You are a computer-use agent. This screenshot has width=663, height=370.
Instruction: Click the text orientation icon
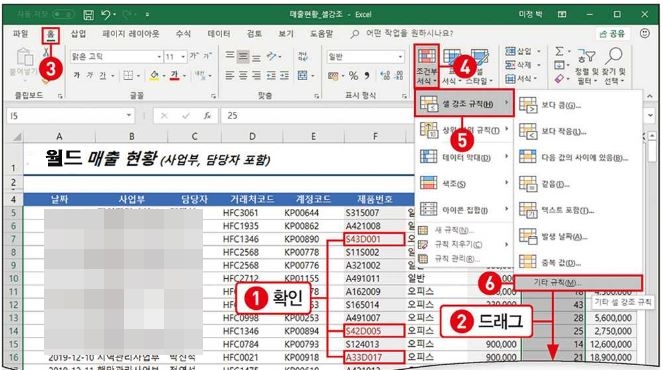272,56
